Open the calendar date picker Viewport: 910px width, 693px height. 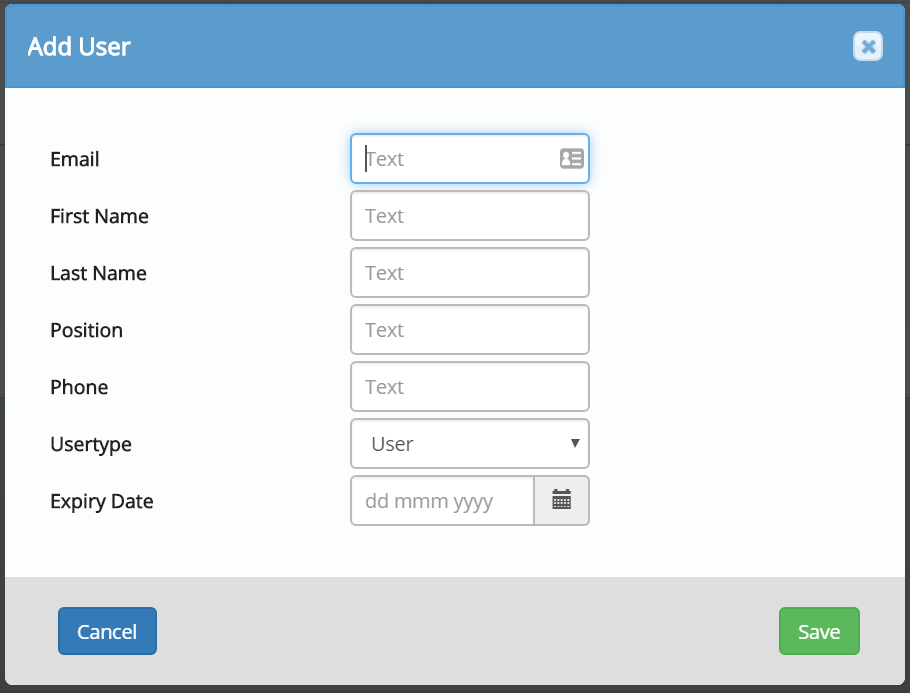click(x=561, y=500)
